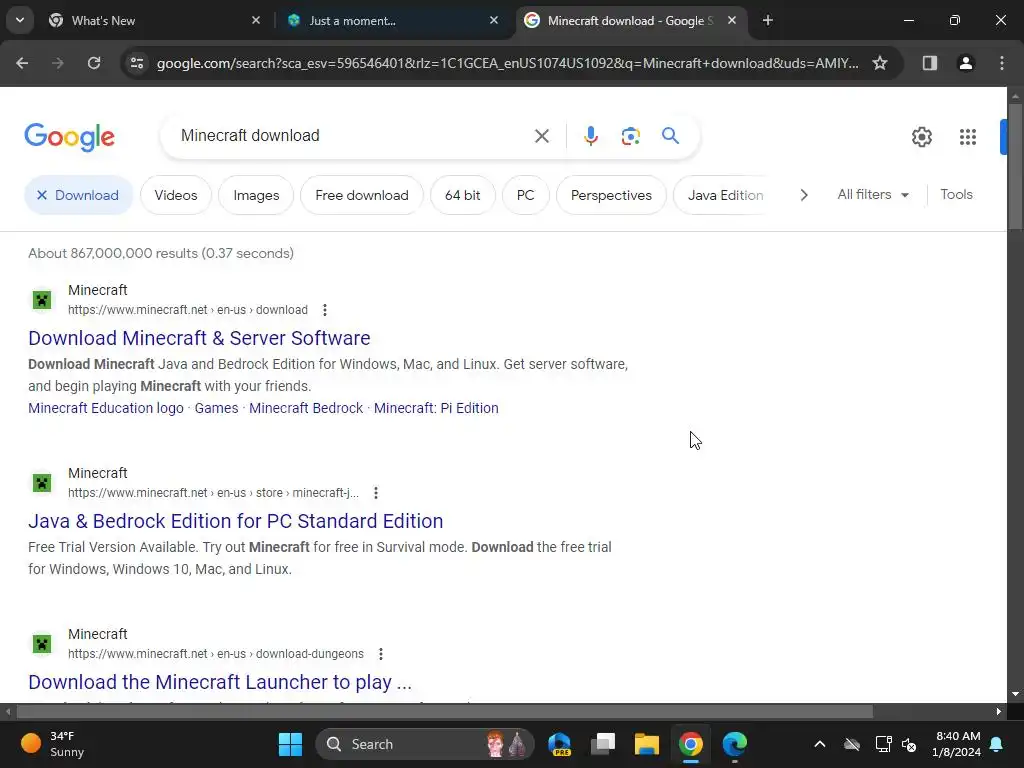The image size is (1024, 768).
Task: Click the taskbar Search box
Action: [x=424, y=744]
